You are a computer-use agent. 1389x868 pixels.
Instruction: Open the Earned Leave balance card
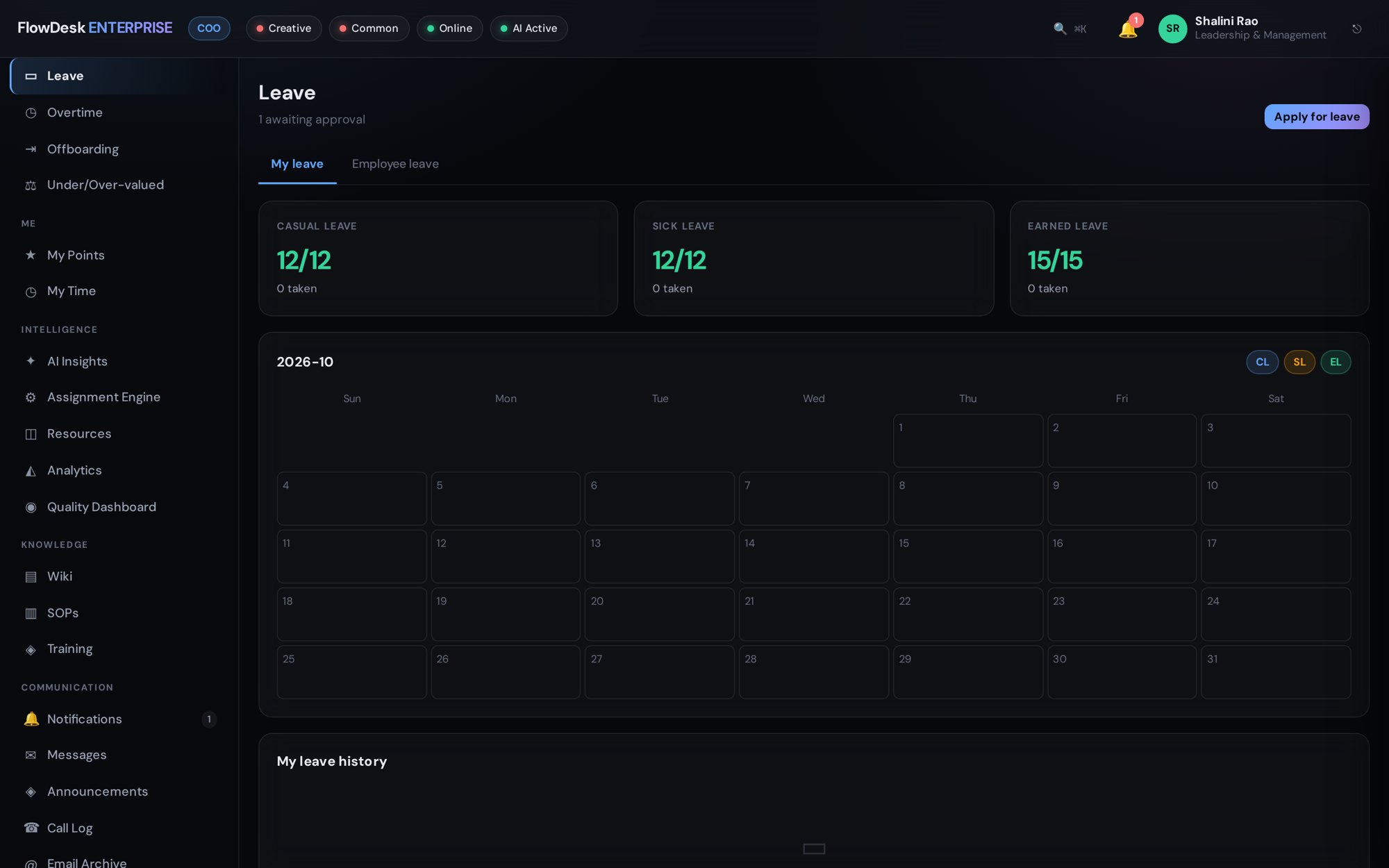tap(1189, 258)
